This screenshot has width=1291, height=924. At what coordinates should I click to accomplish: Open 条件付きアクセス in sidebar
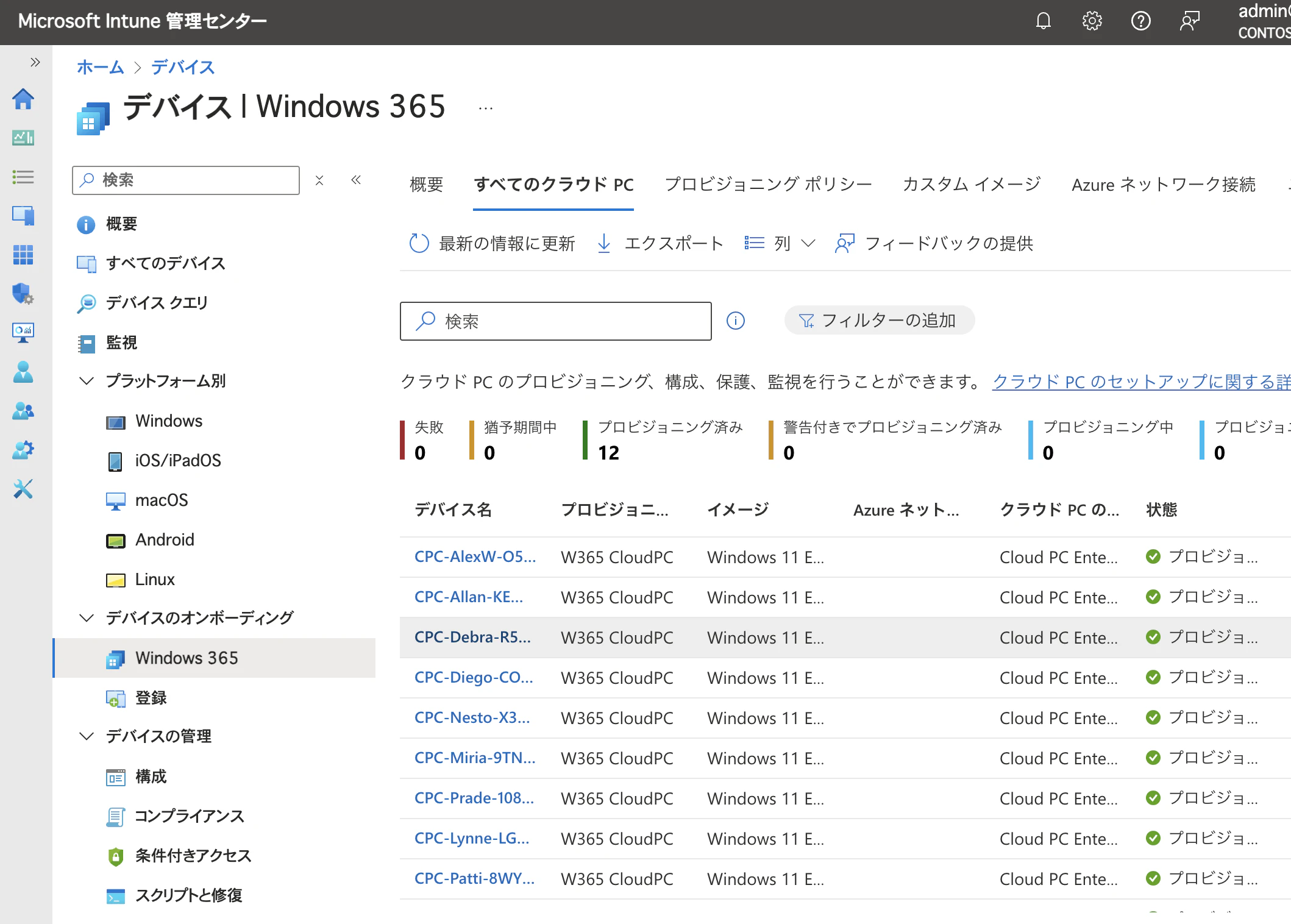[x=193, y=856]
